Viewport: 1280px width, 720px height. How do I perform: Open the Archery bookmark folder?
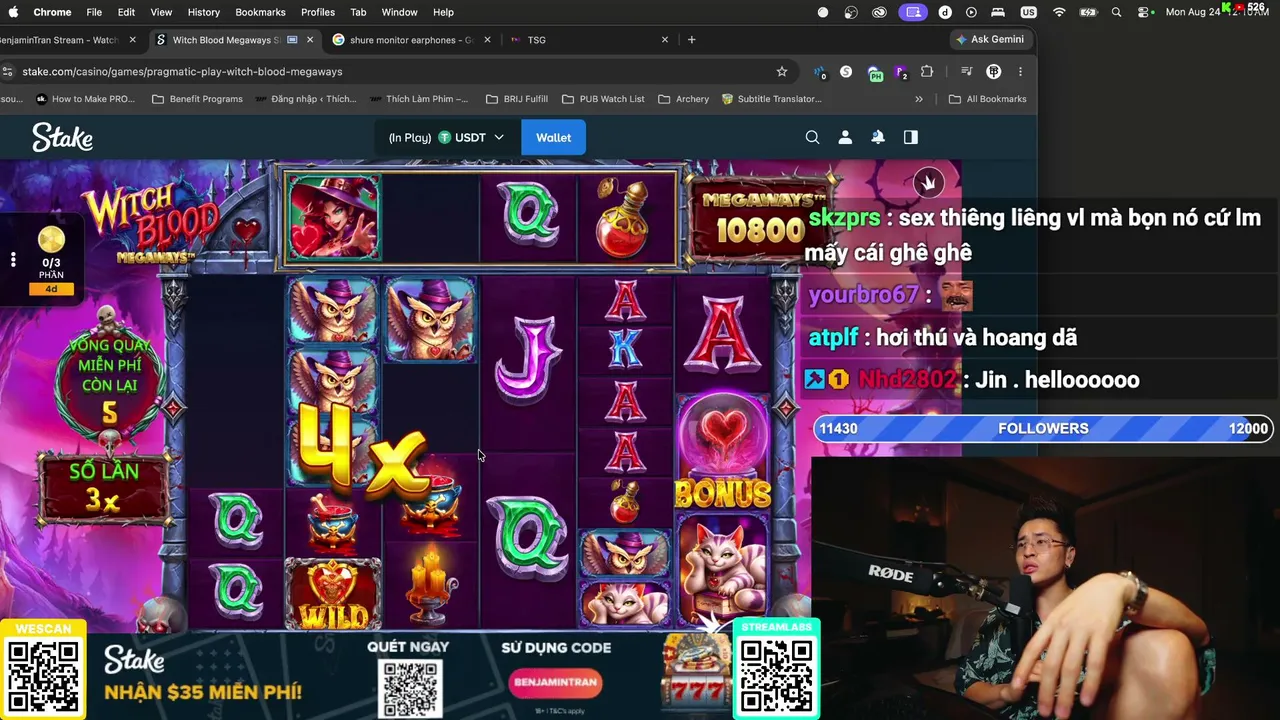[683, 99]
